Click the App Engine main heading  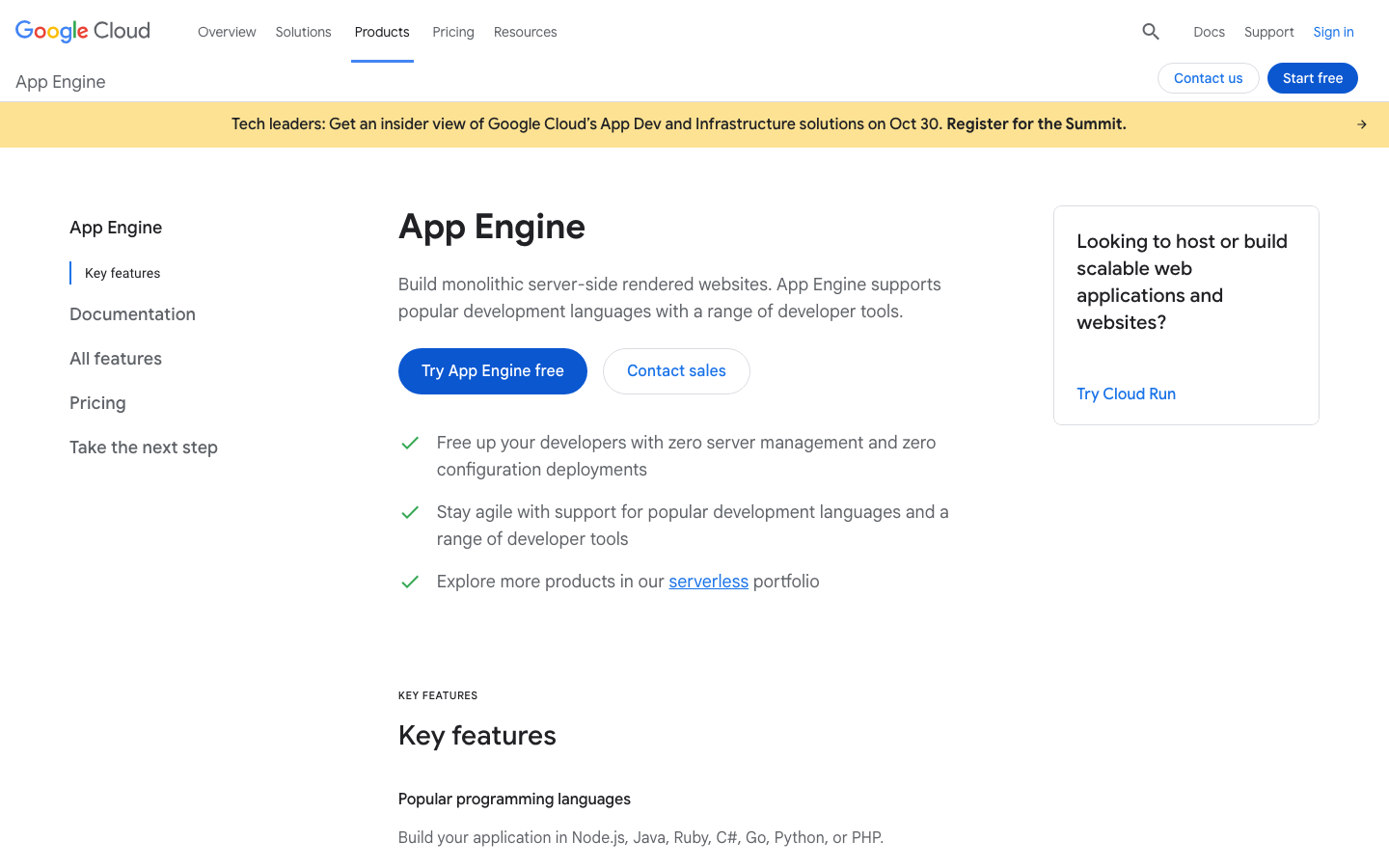coord(492,227)
